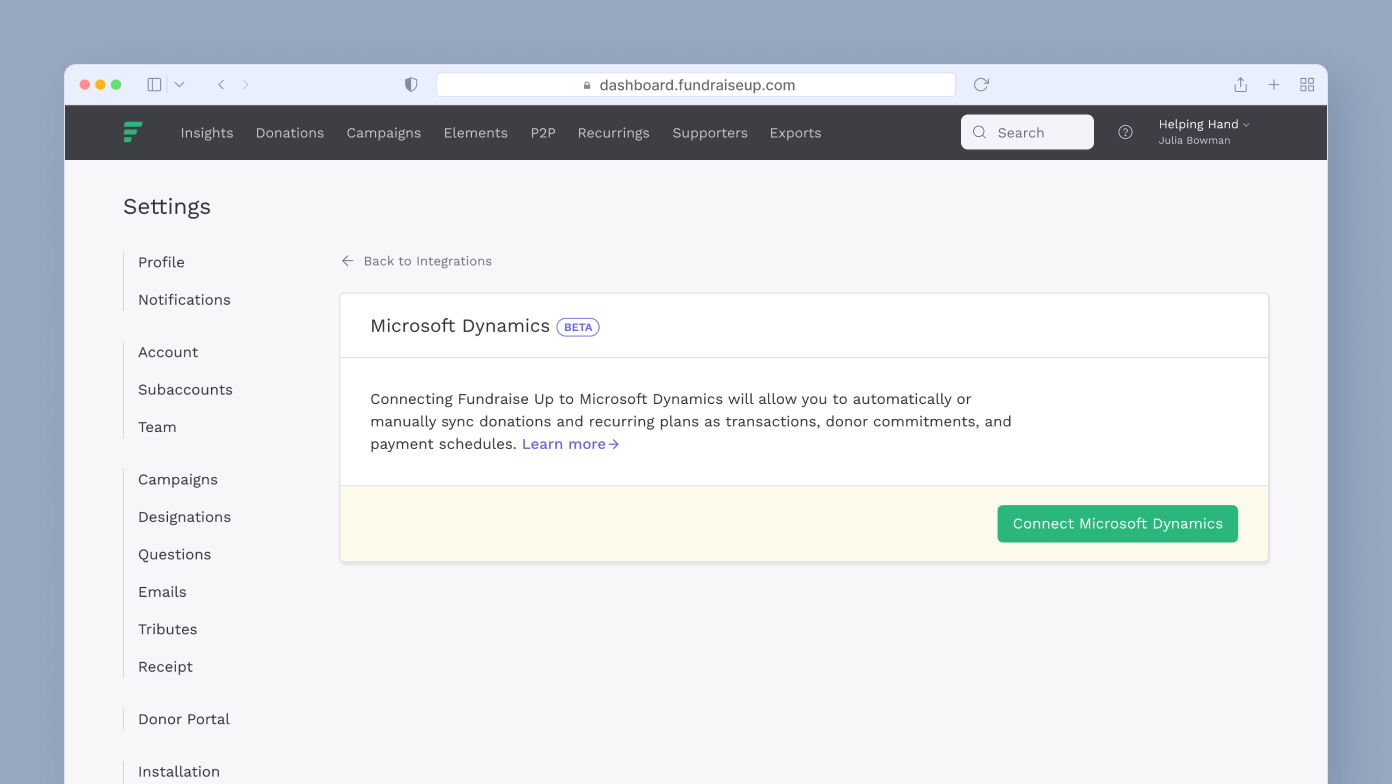Open the Safari share icon
This screenshot has height=784, width=1392.
point(1240,85)
